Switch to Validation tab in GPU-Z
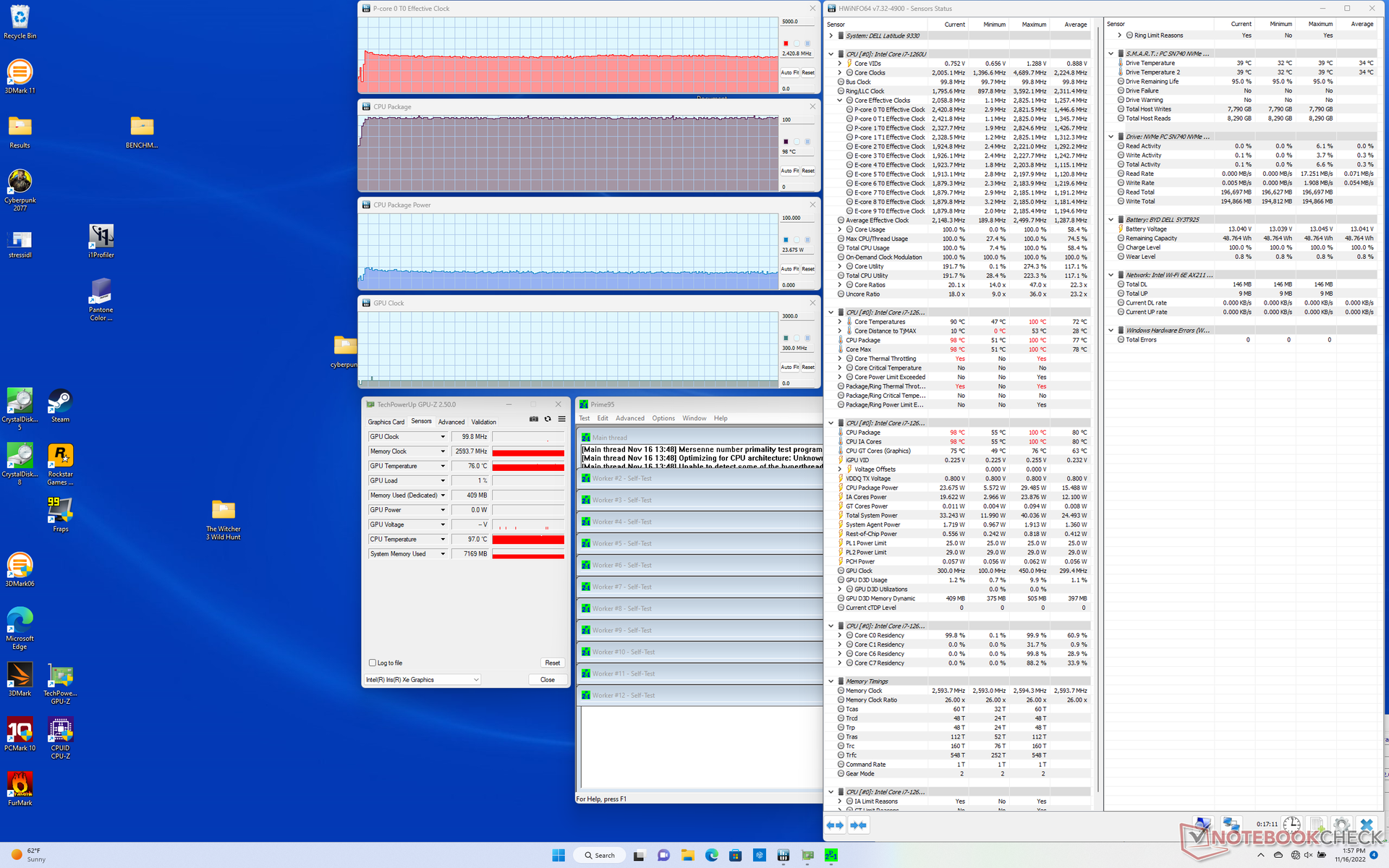Image resolution: width=1389 pixels, height=868 pixels. [x=484, y=422]
